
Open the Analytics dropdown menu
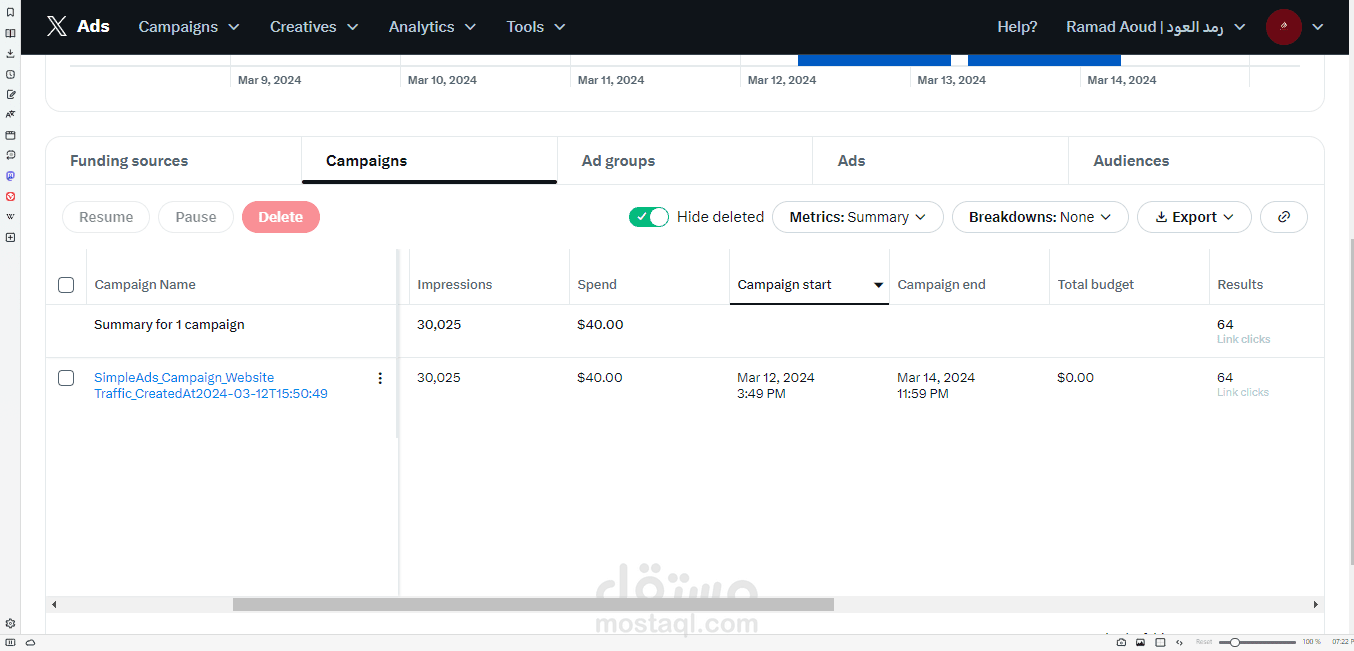[x=432, y=27]
